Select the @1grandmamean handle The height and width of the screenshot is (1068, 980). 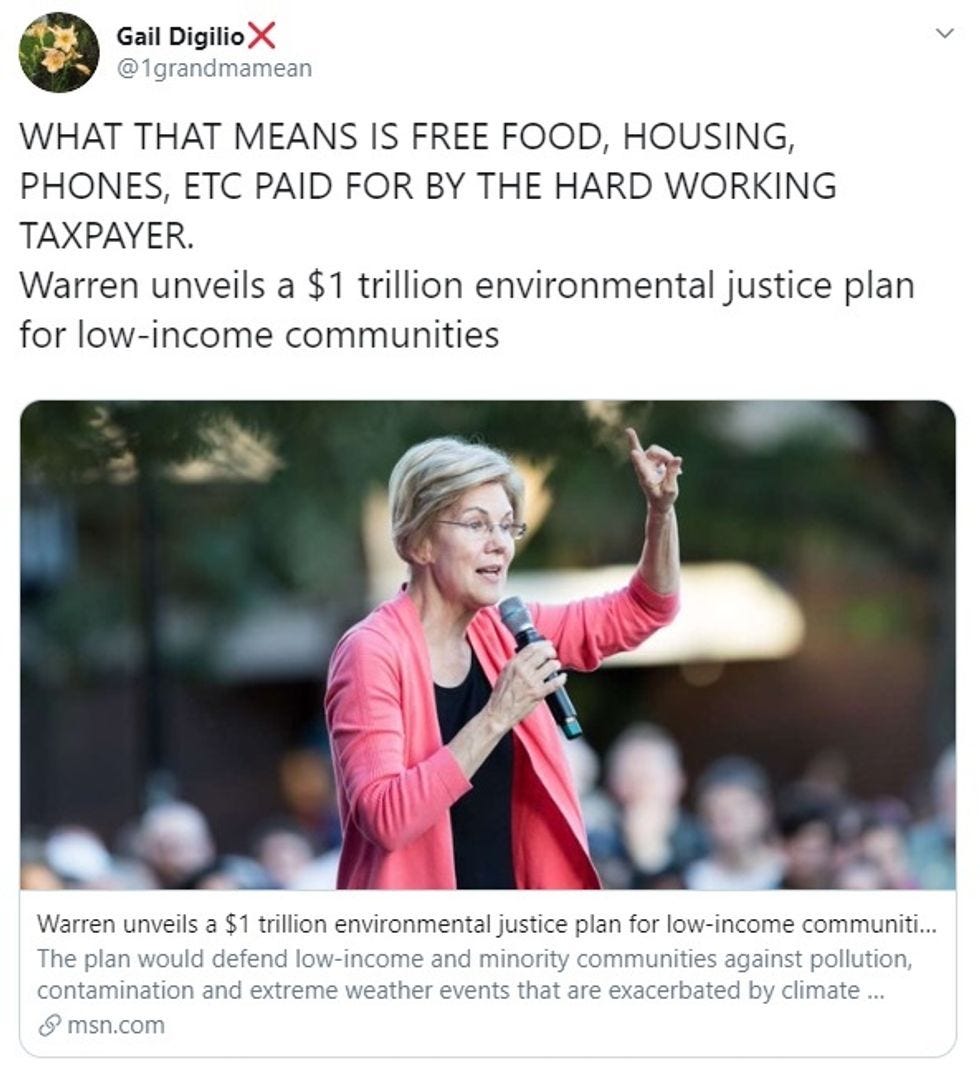[x=215, y=69]
